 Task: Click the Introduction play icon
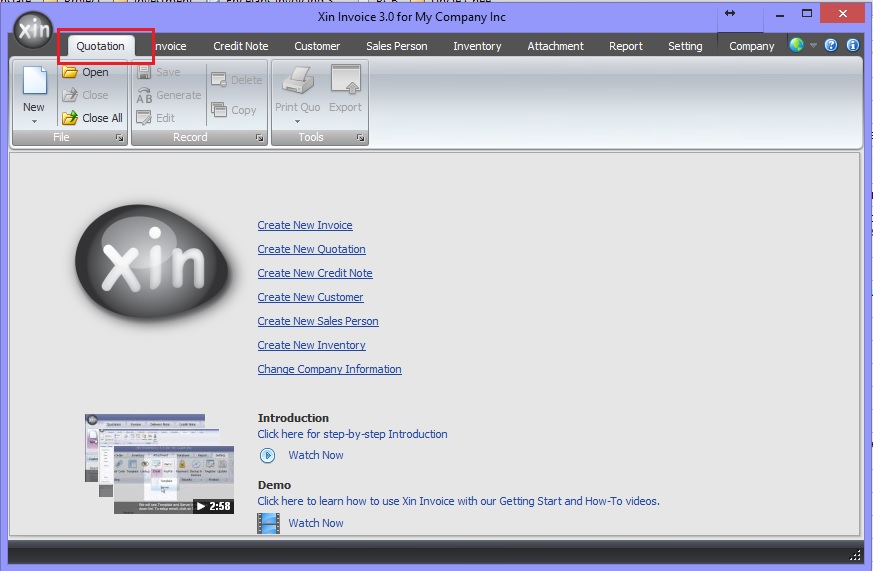click(x=267, y=455)
